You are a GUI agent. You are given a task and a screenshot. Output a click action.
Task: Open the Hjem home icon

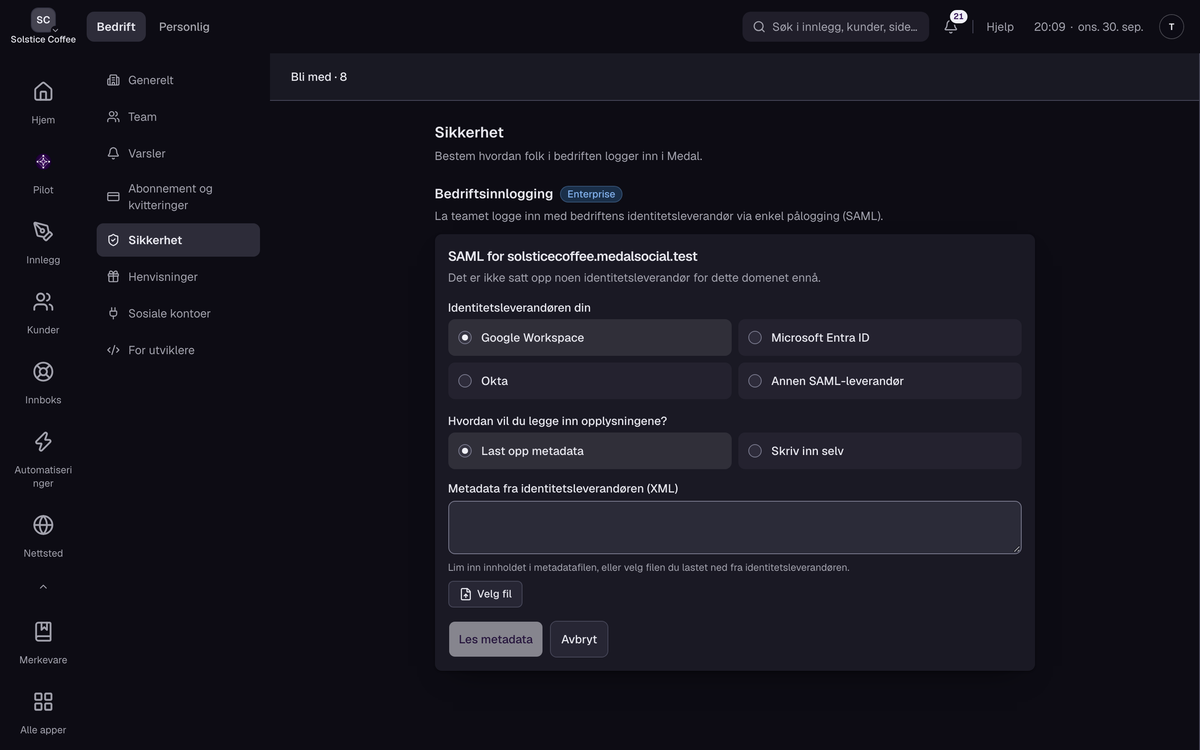click(43, 91)
